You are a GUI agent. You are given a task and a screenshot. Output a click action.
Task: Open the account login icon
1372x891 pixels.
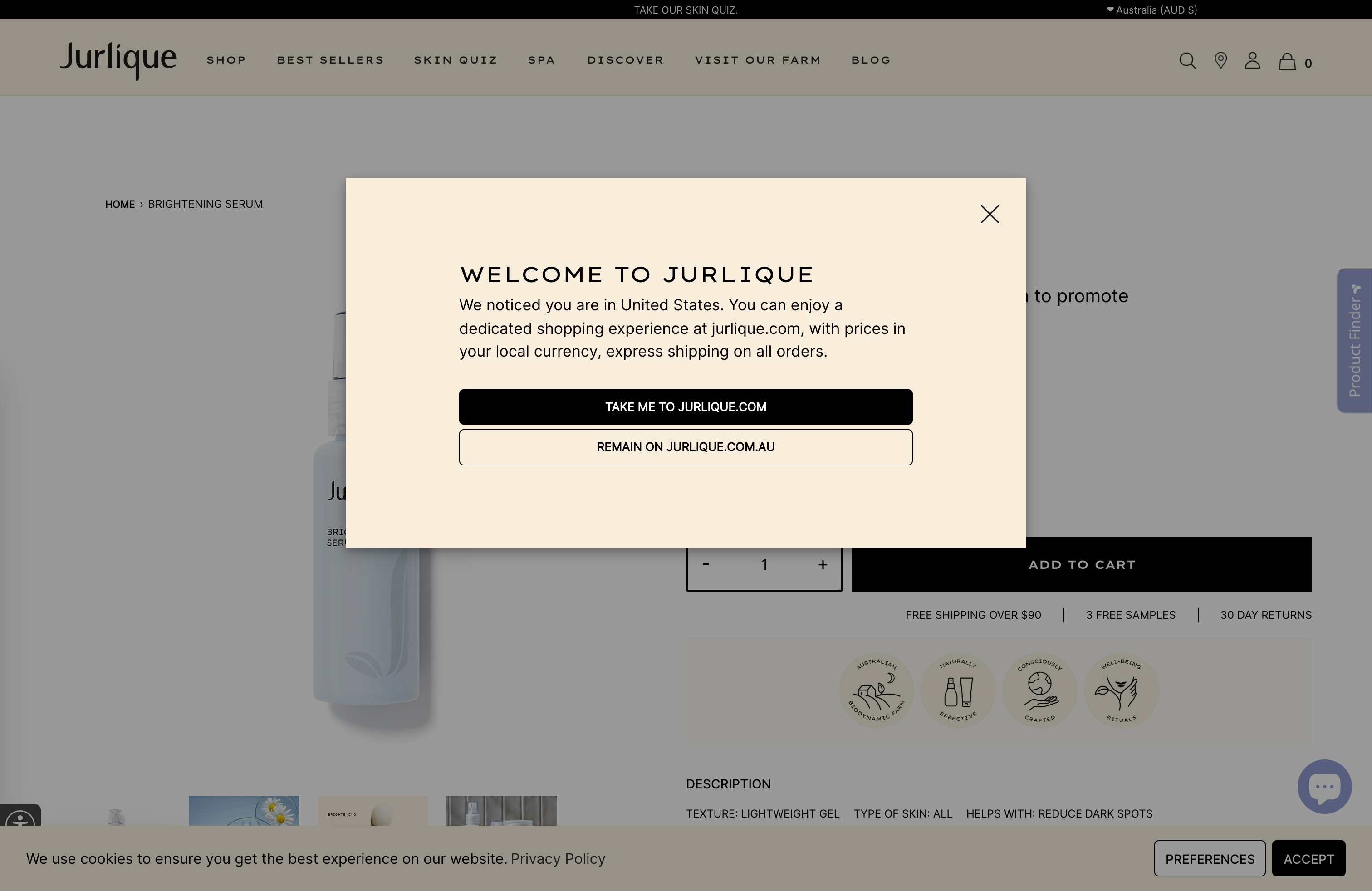1252,60
